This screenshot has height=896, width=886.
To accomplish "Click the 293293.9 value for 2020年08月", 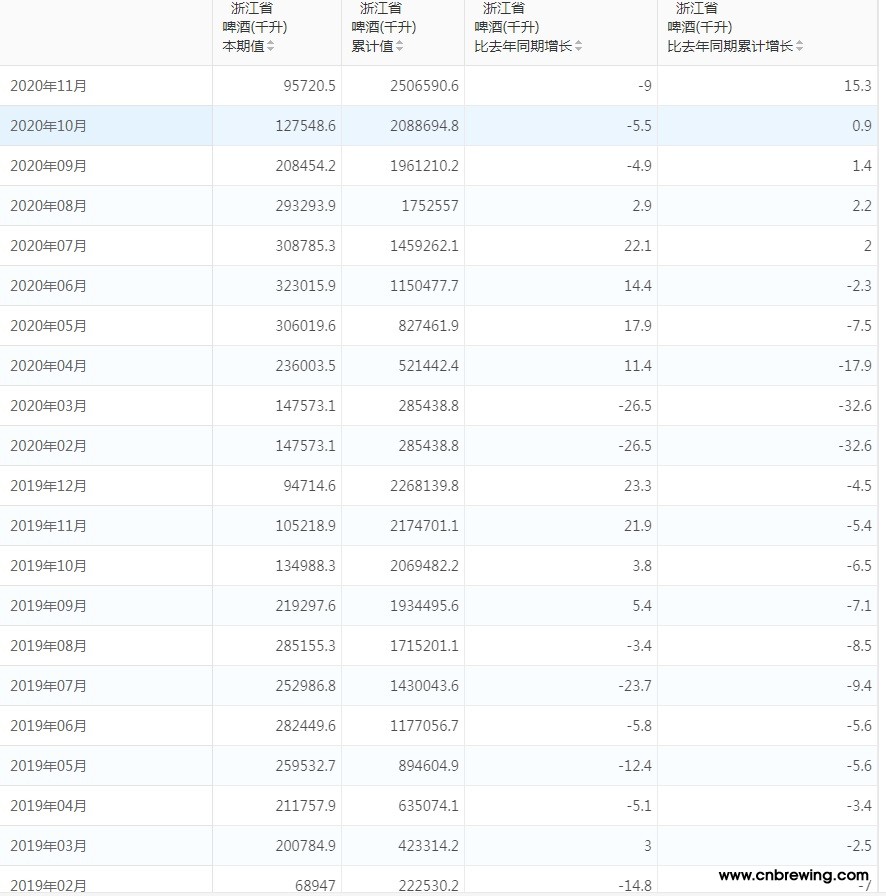I will pyautogui.click(x=309, y=206).
